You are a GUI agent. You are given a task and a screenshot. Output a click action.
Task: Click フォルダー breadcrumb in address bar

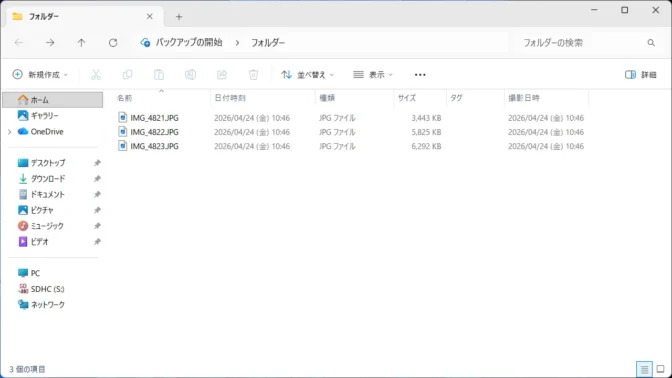268,42
